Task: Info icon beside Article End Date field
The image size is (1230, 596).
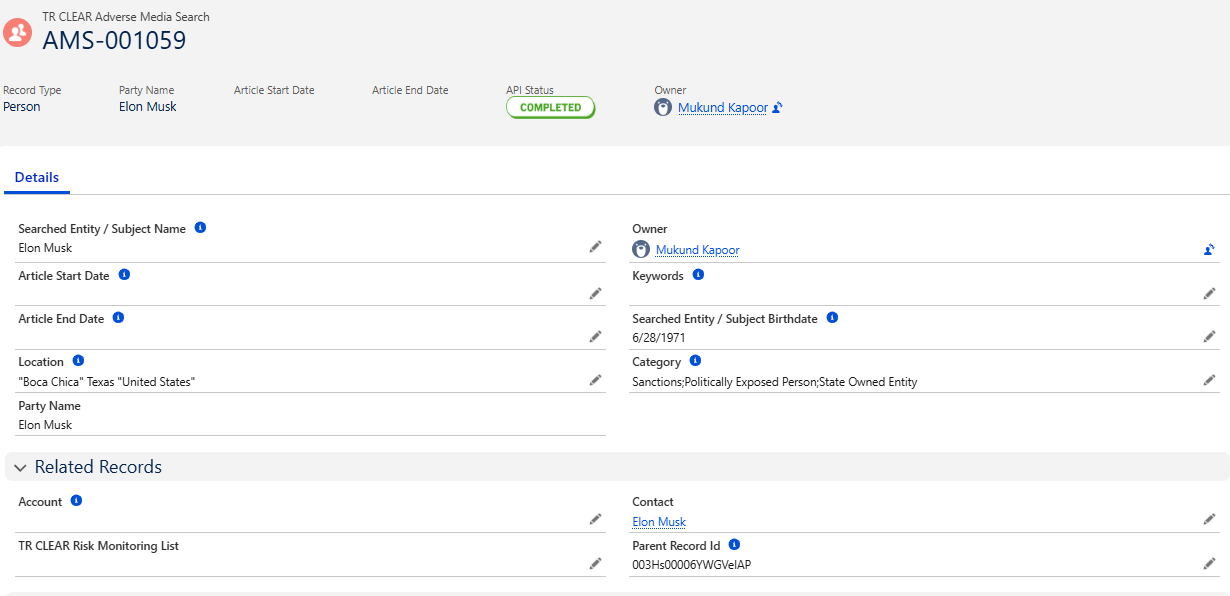Action: point(118,317)
